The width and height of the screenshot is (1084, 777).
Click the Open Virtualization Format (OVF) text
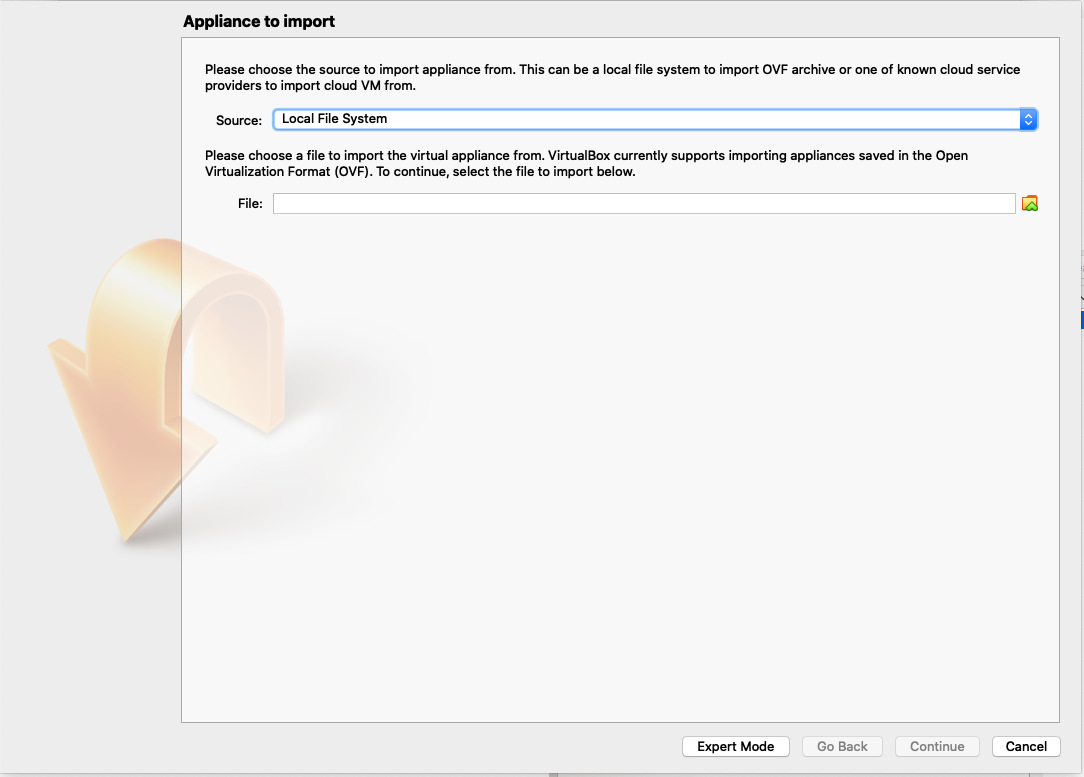287,171
